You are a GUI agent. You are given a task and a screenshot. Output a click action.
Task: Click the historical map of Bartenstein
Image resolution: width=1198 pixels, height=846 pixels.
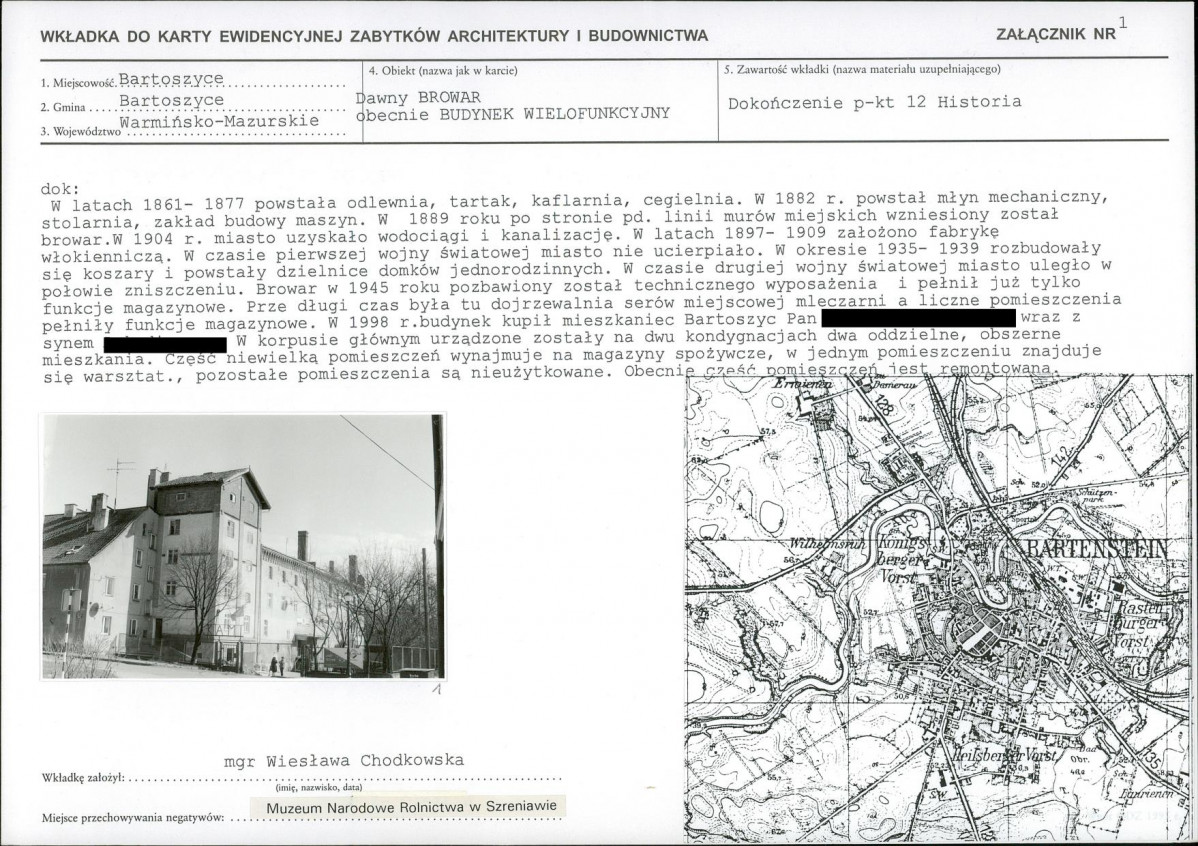point(938,610)
